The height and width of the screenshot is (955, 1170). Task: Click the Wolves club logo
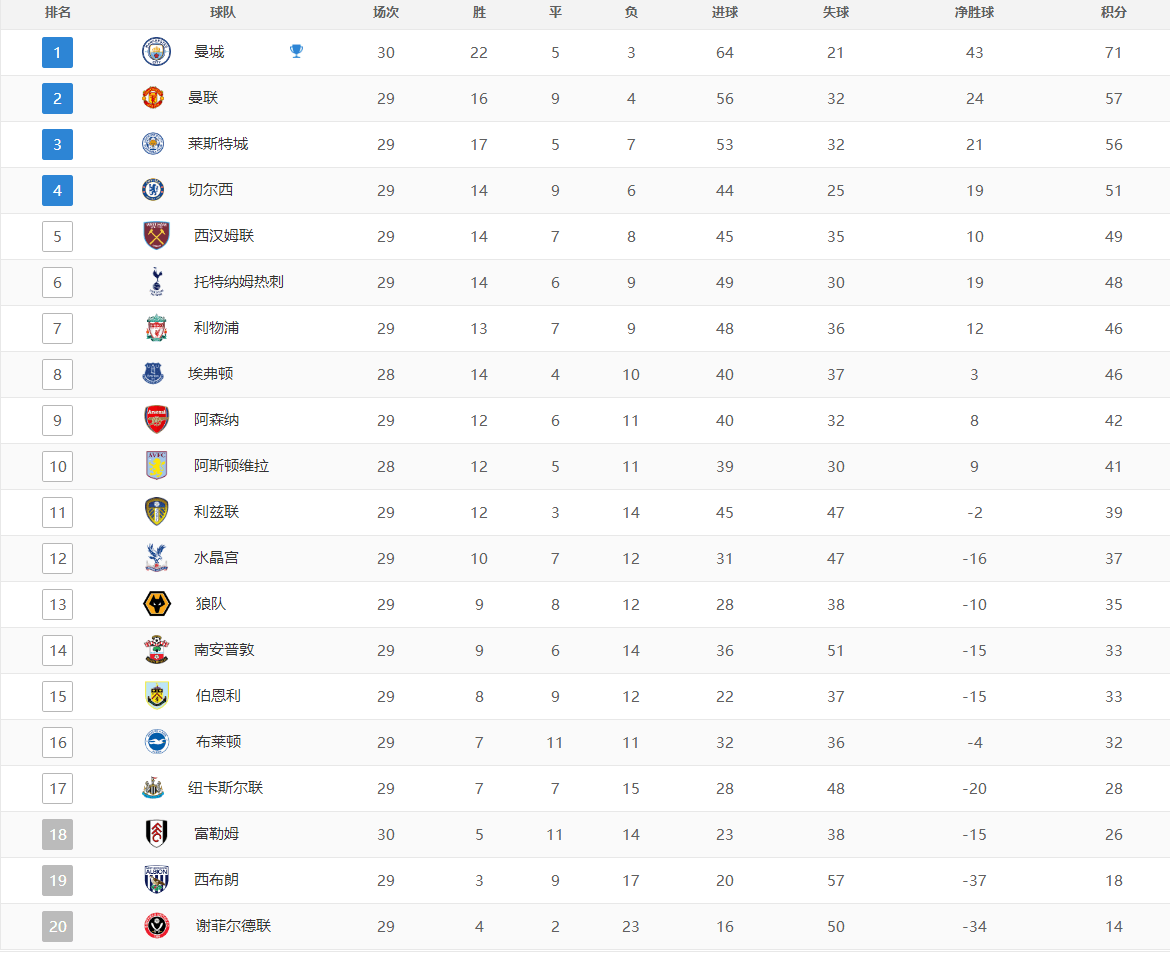point(156,604)
